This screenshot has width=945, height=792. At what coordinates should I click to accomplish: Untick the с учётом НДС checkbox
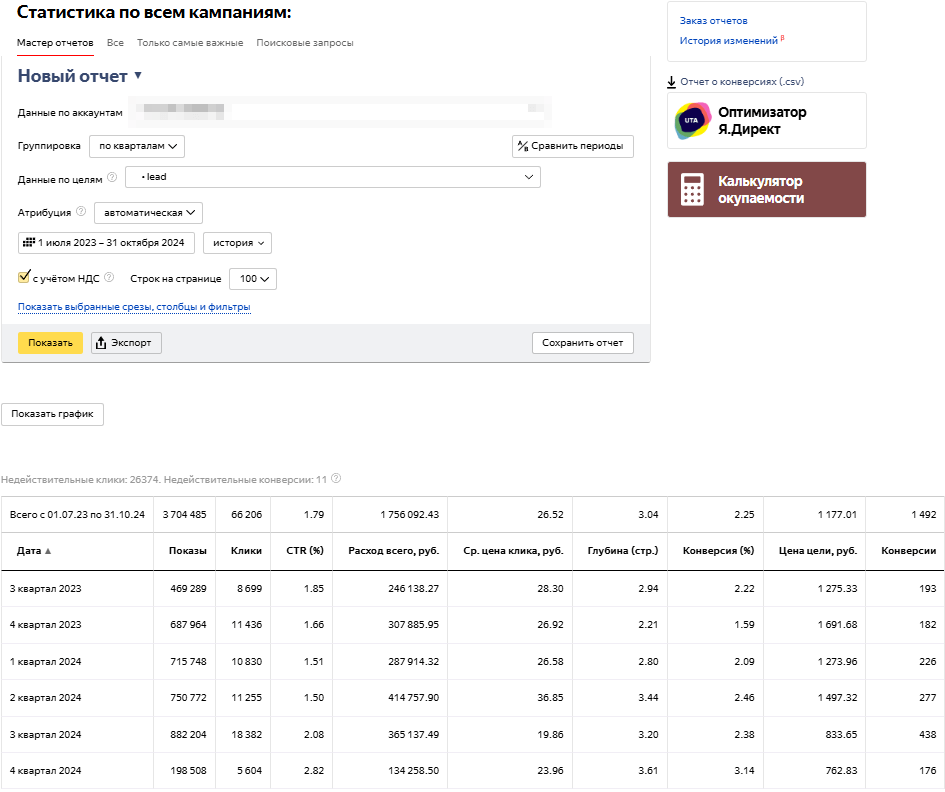[x=24, y=278]
